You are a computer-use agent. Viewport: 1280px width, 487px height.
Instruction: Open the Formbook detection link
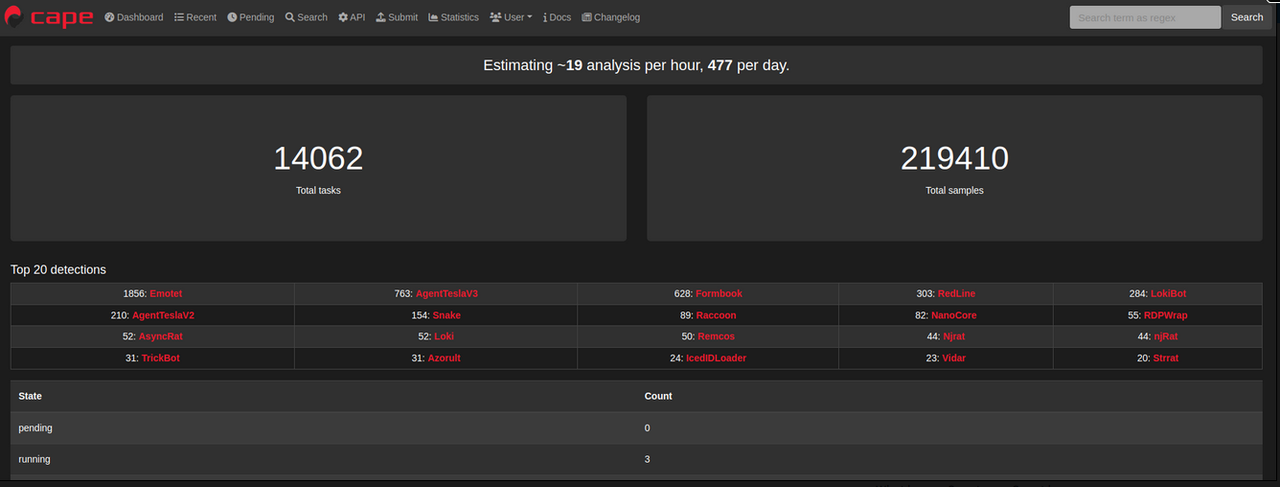(x=719, y=294)
